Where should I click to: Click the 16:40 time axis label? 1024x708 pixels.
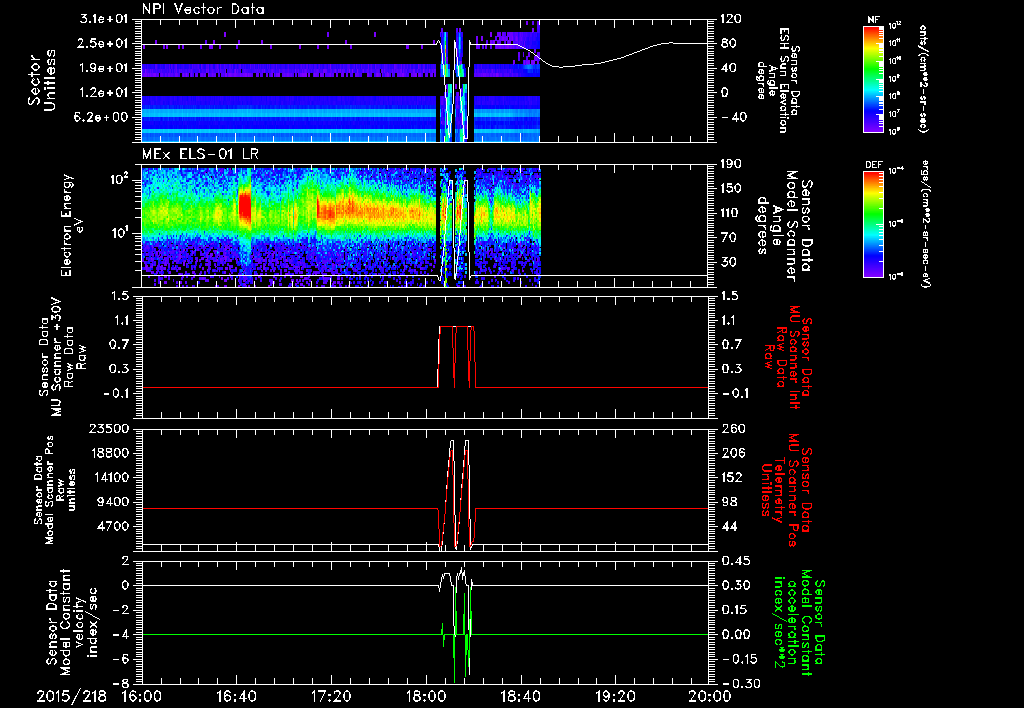236,696
